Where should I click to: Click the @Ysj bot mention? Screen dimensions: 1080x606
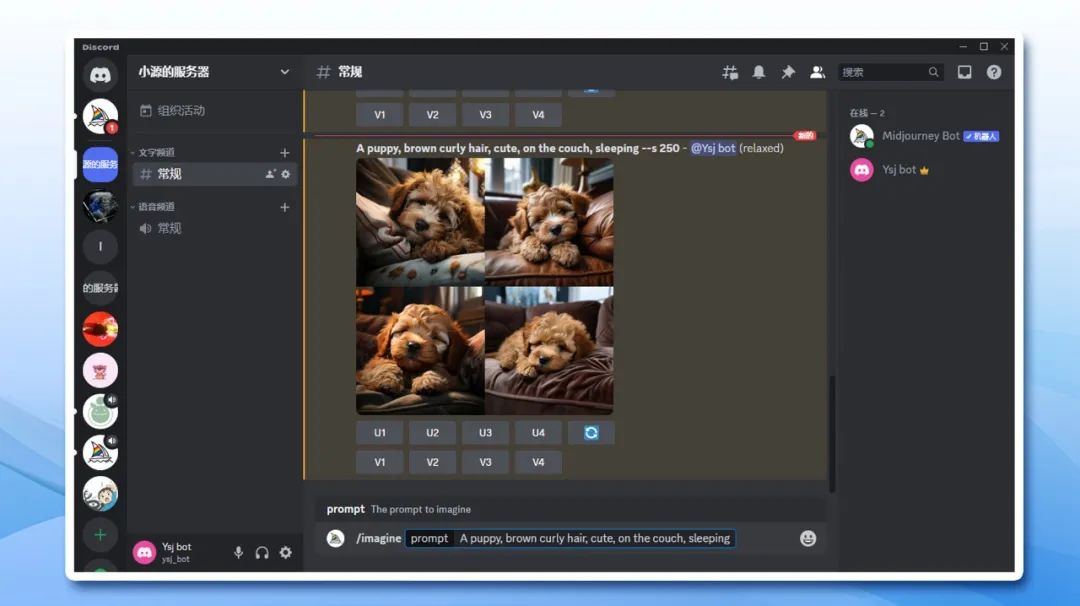pos(713,148)
